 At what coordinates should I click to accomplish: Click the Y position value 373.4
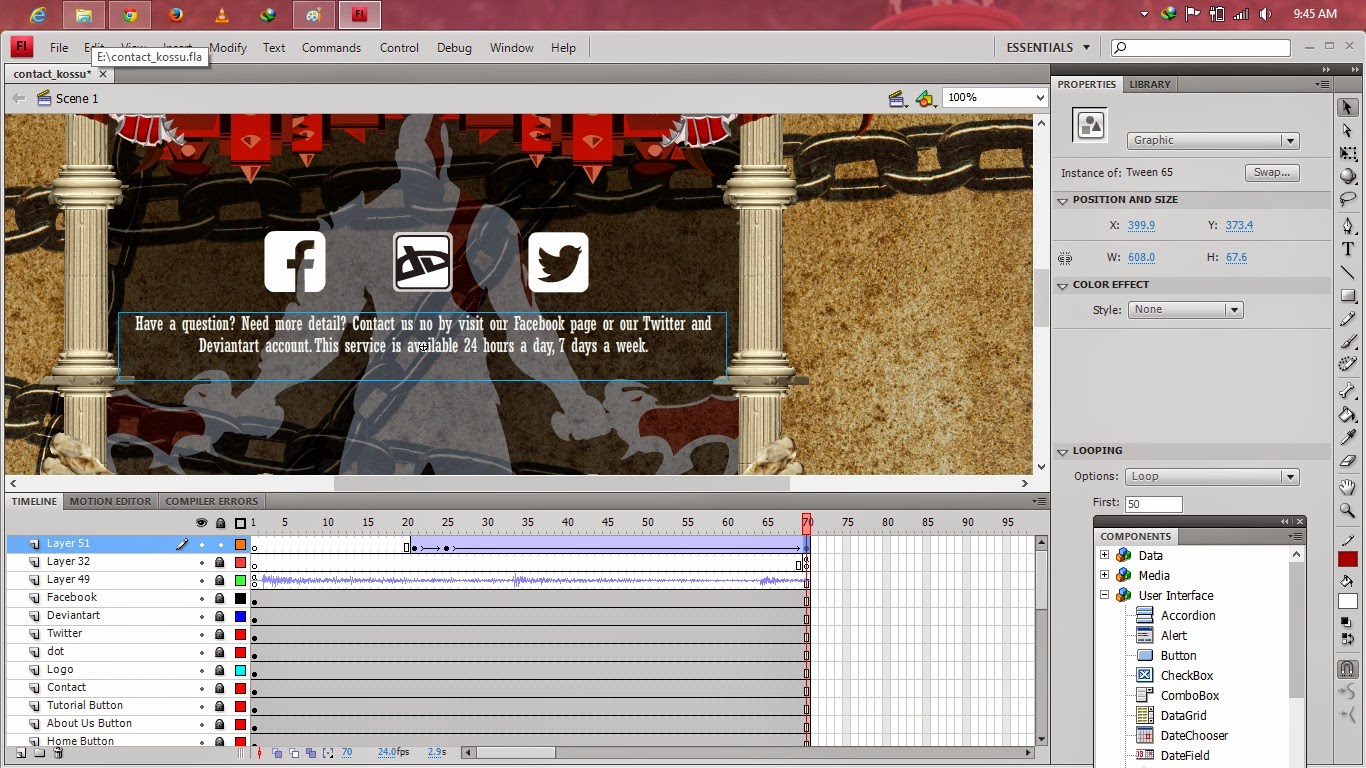pyautogui.click(x=1239, y=226)
